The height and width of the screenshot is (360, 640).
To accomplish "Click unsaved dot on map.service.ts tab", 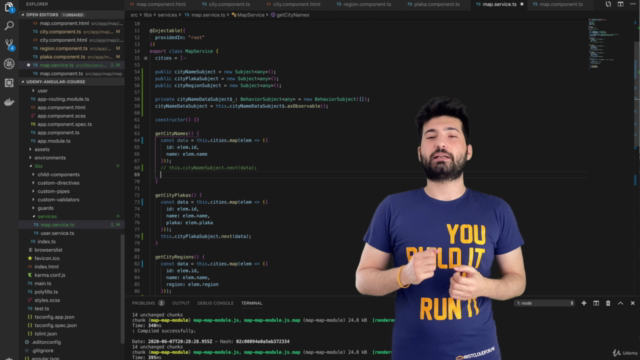I will [x=522, y=4].
